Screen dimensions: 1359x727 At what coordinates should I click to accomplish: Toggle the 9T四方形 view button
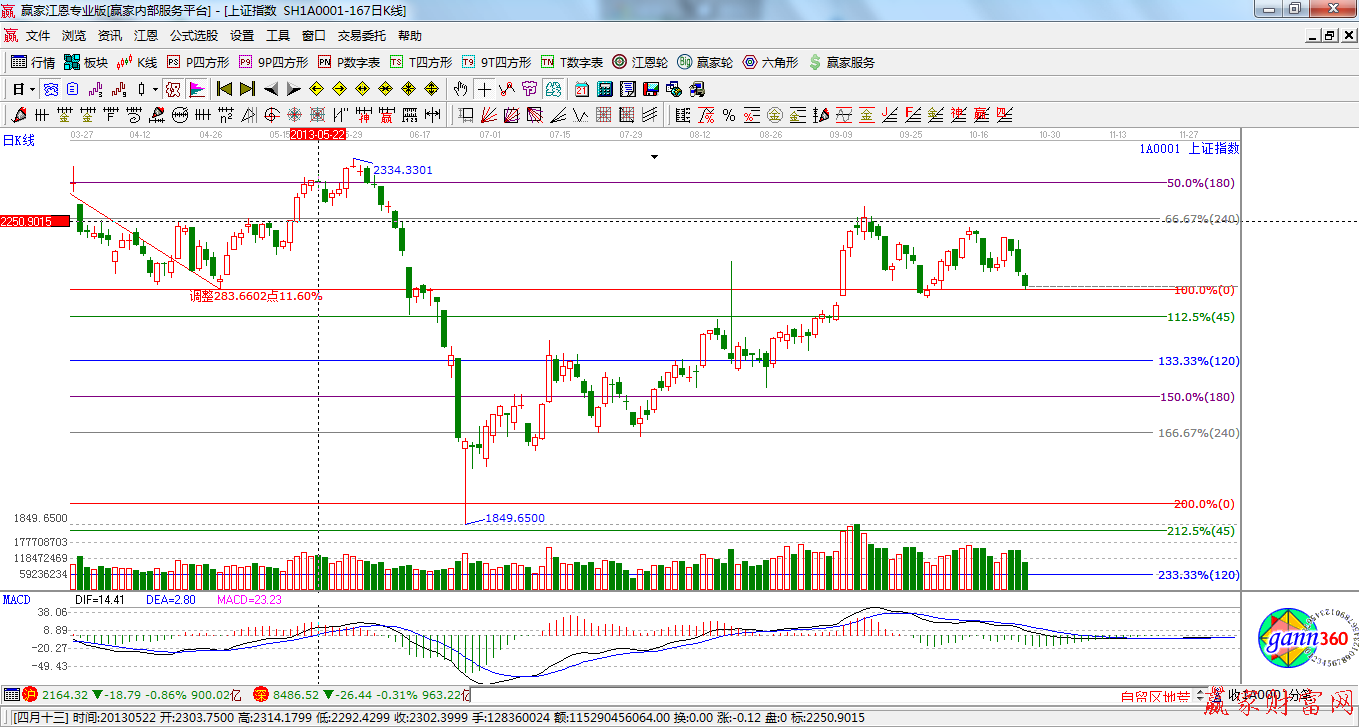pos(496,62)
